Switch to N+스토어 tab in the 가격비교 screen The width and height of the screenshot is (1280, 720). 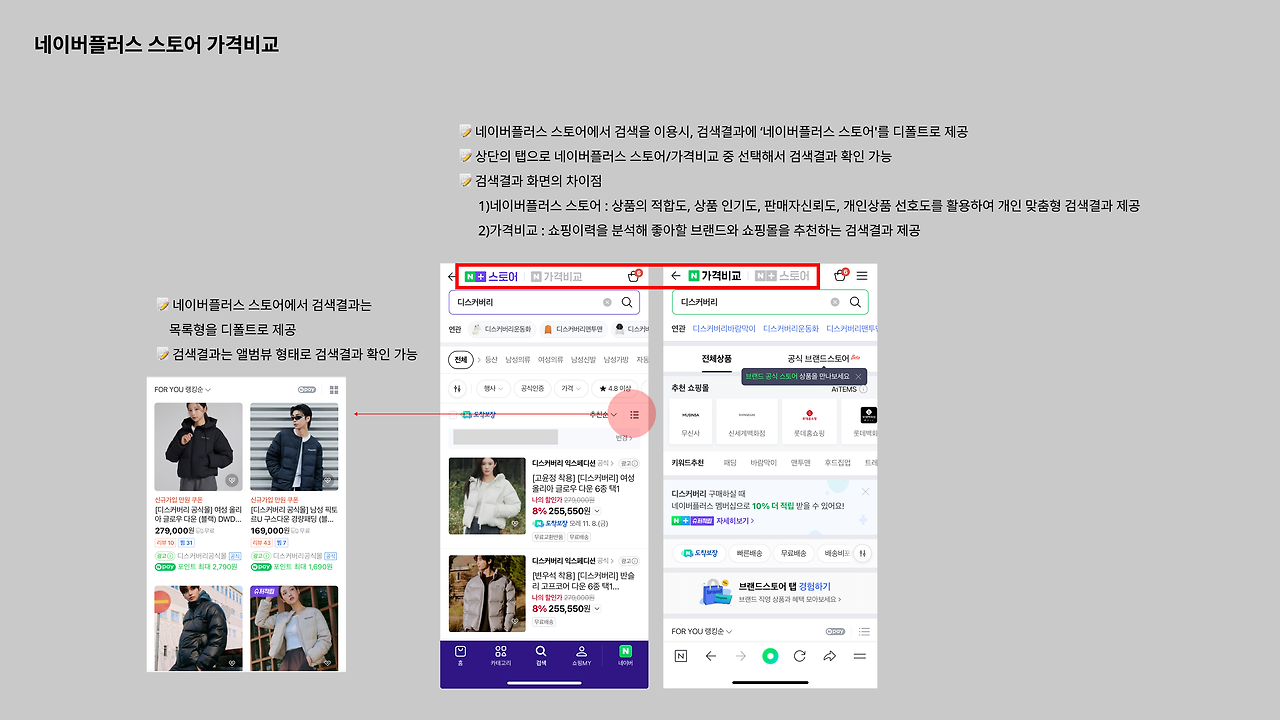(783, 276)
